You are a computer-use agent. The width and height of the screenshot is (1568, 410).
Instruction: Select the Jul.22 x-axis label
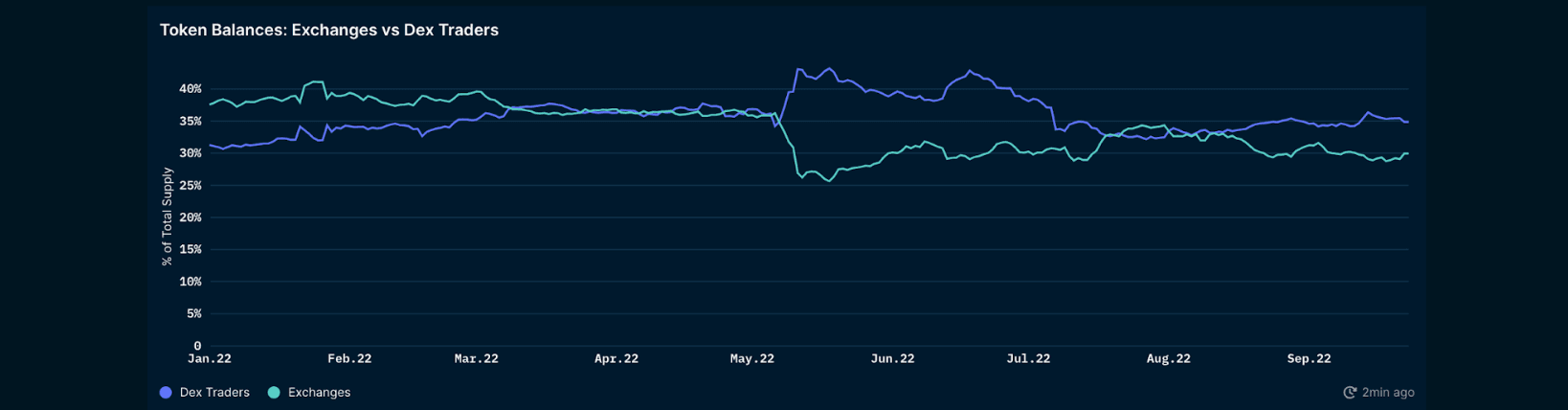coord(1028,359)
